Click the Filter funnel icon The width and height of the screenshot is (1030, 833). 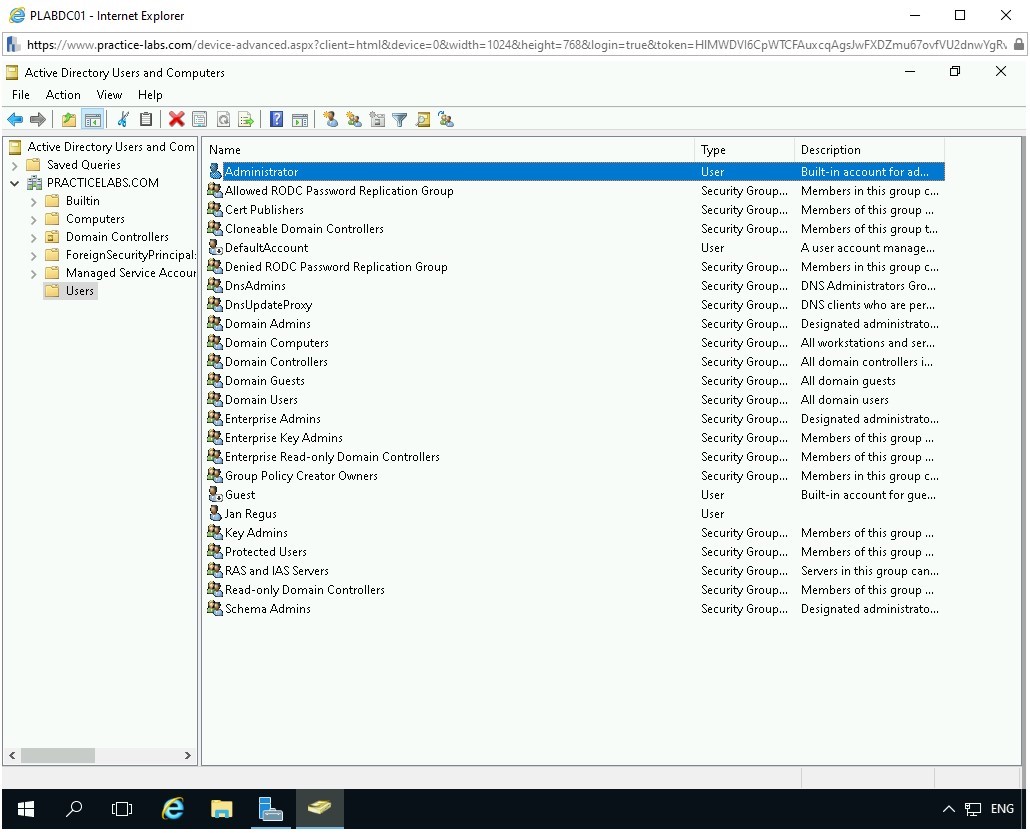click(399, 120)
